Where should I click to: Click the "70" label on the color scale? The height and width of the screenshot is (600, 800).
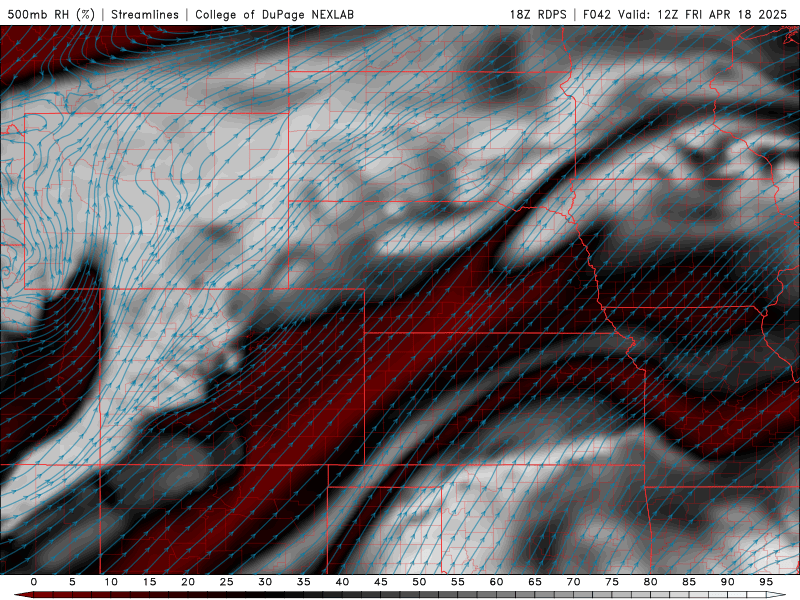[573, 582]
